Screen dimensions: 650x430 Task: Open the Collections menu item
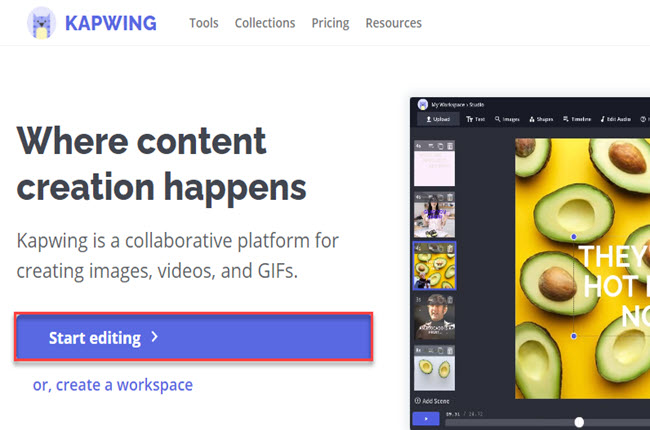(265, 23)
